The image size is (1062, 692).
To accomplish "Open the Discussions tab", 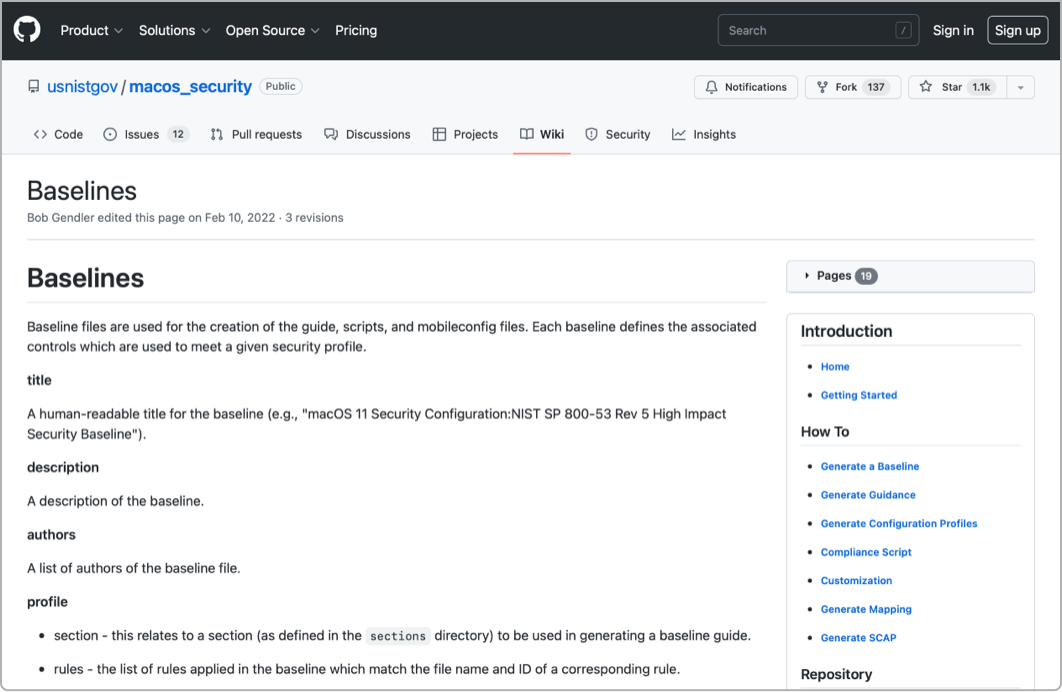I will [x=368, y=134].
